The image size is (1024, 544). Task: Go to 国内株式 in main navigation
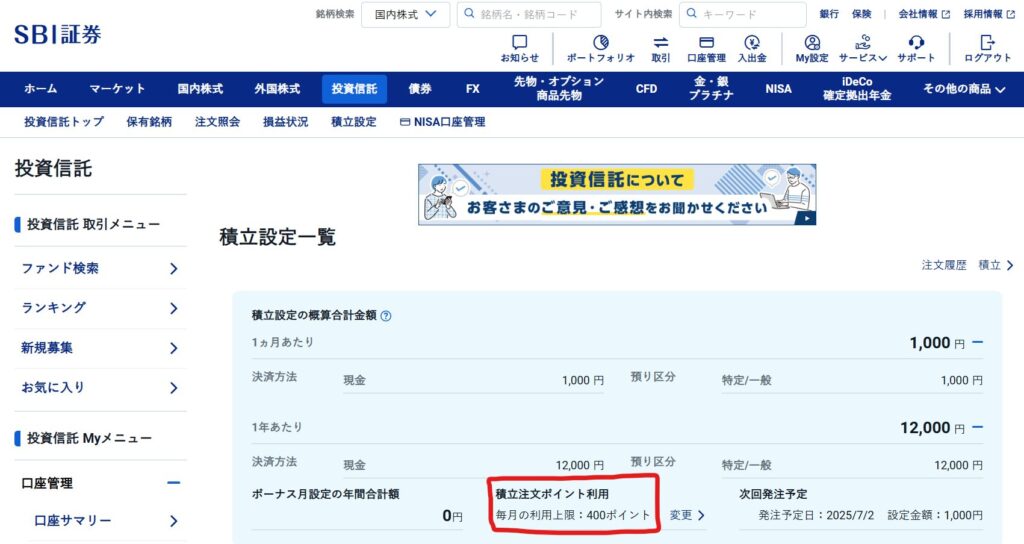(200, 89)
